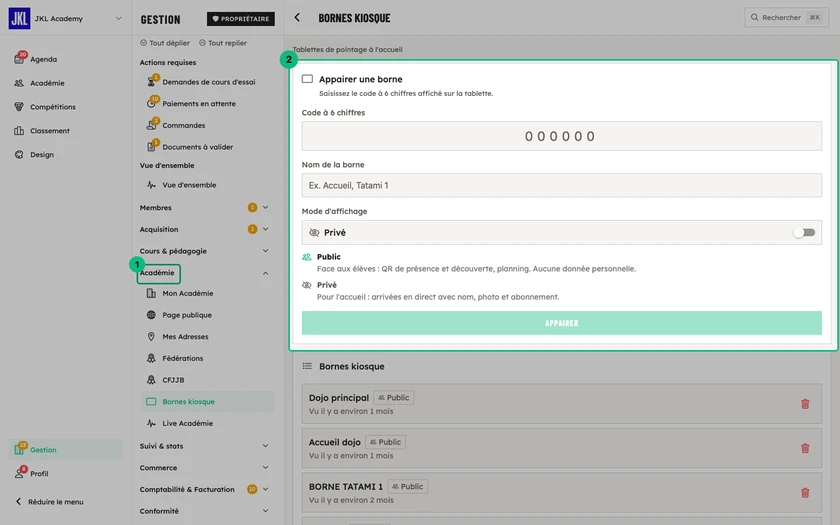Open Design in the sidebar

click(41, 154)
